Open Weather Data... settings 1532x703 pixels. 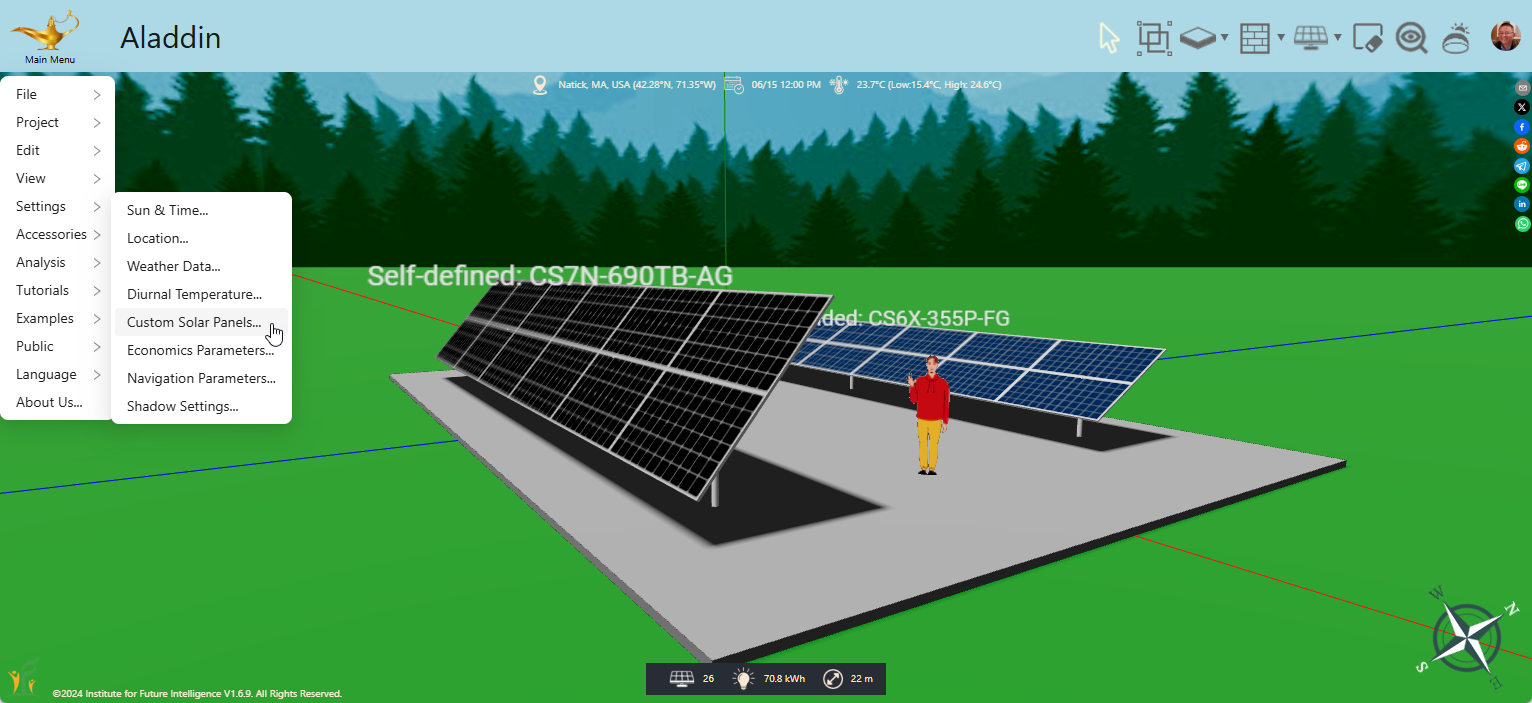coord(201,267)
